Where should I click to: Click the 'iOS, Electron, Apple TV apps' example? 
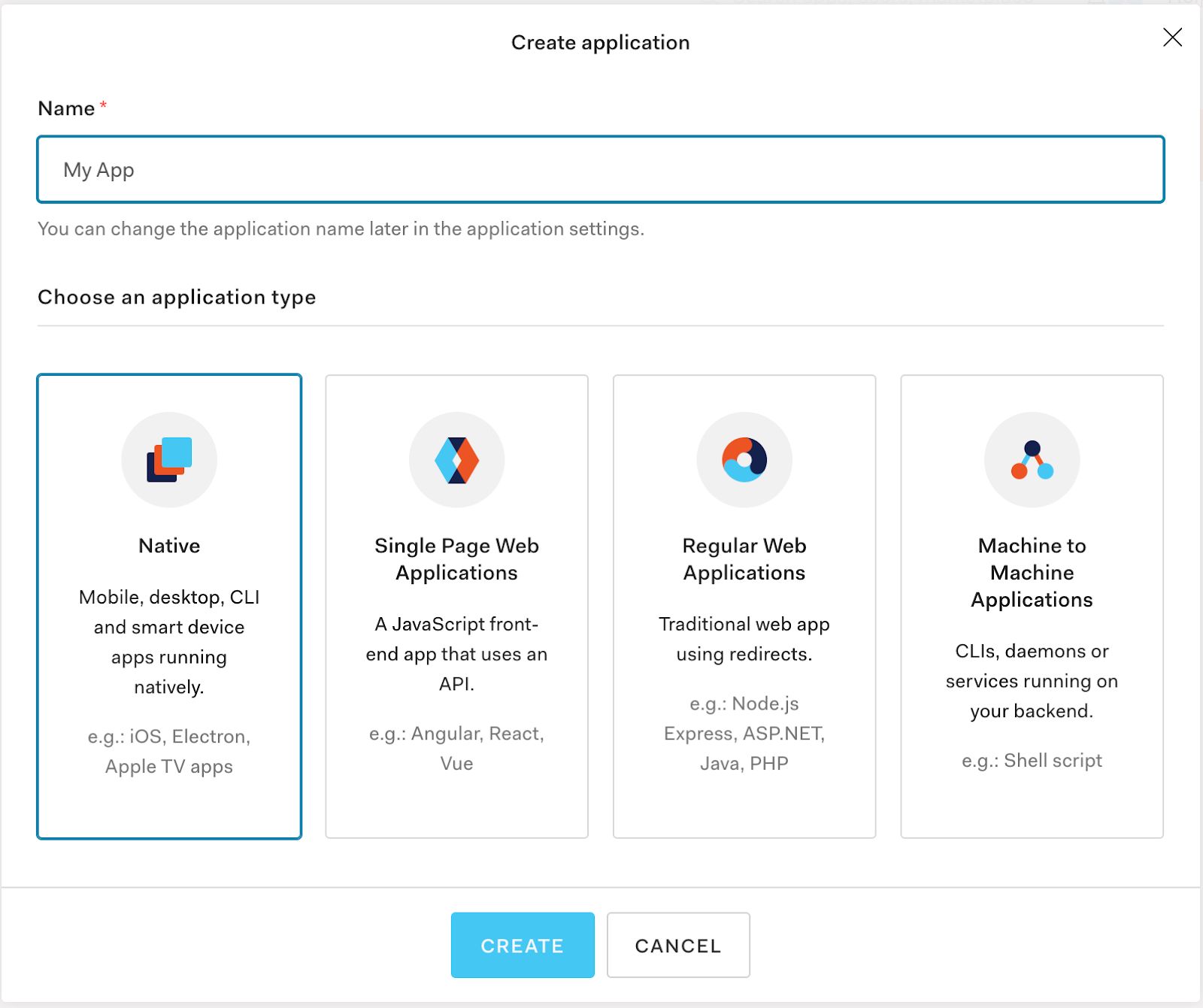169,752
